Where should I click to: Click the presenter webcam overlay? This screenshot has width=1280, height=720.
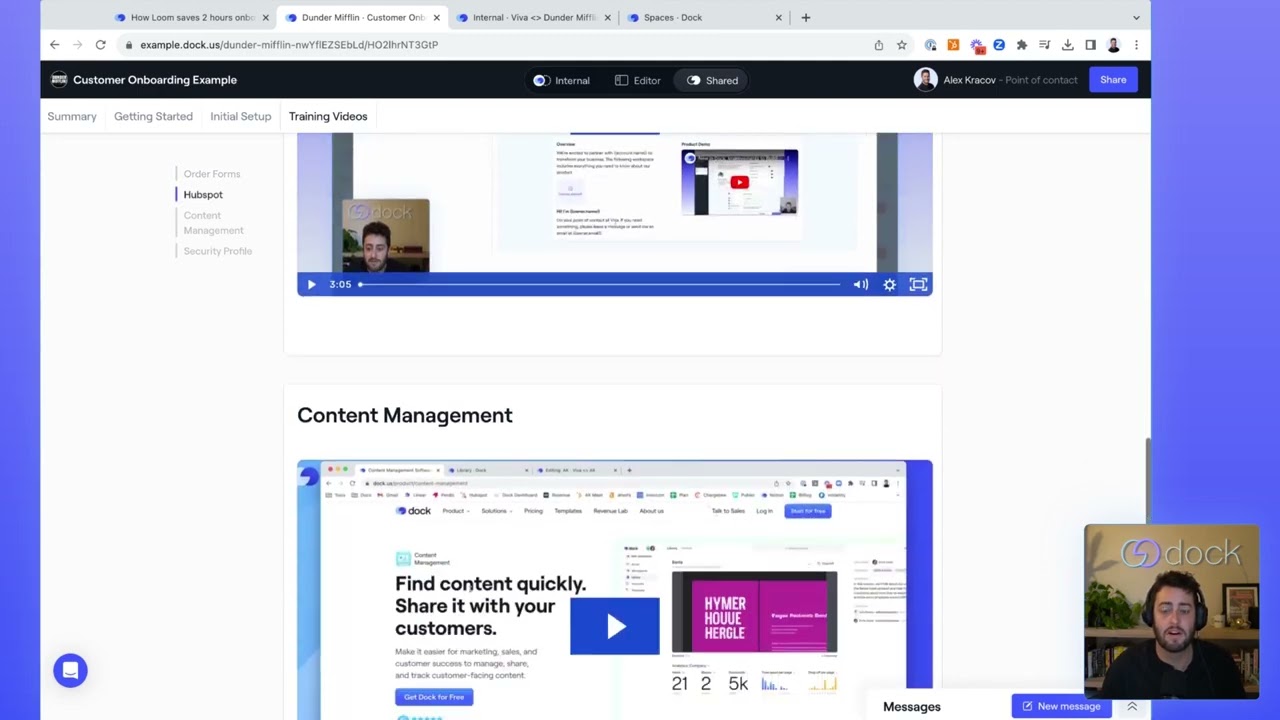pyautogui.click(x=1171, y=611)
